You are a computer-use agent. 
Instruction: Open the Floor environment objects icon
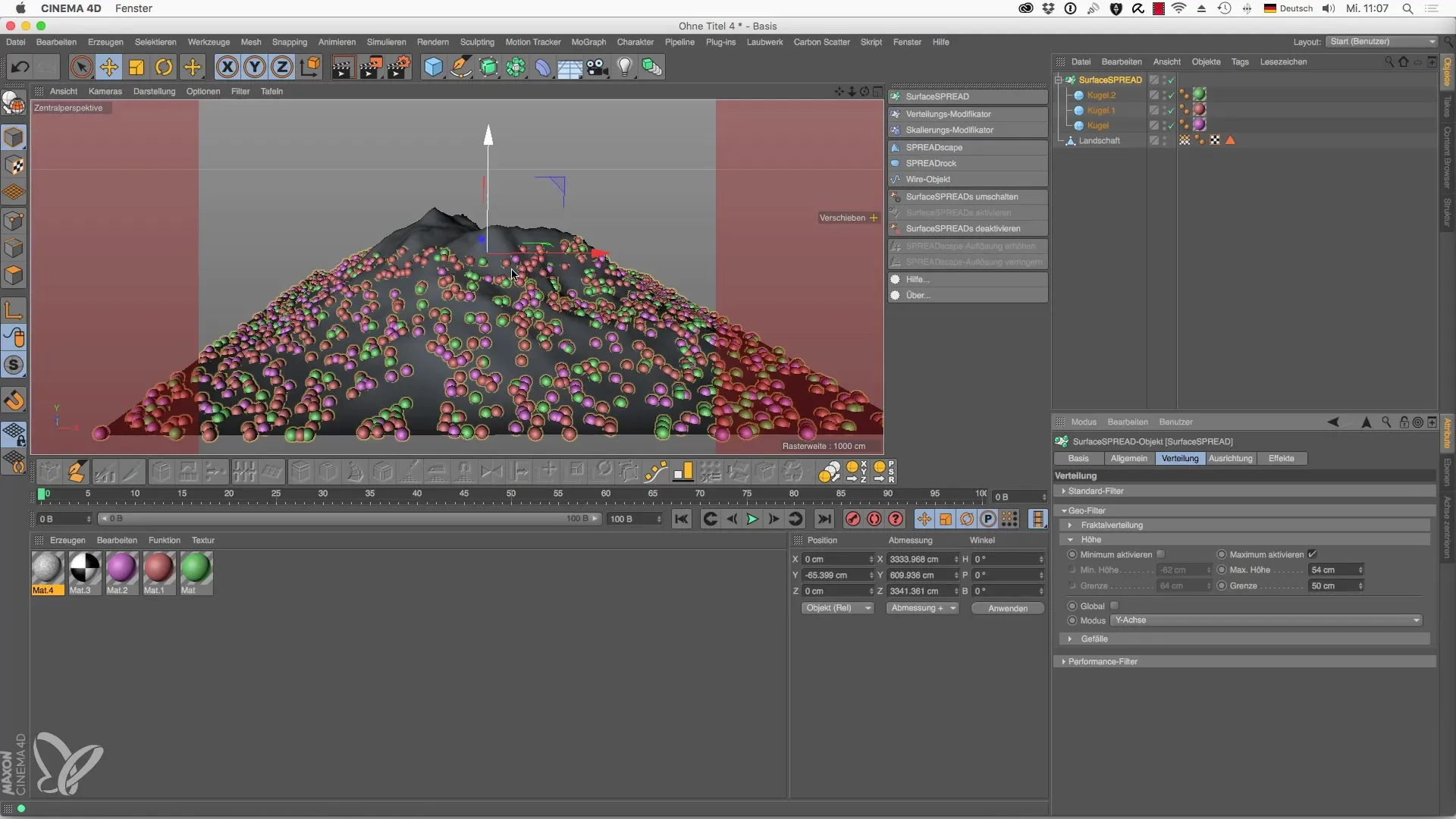[x=570, y=67]
